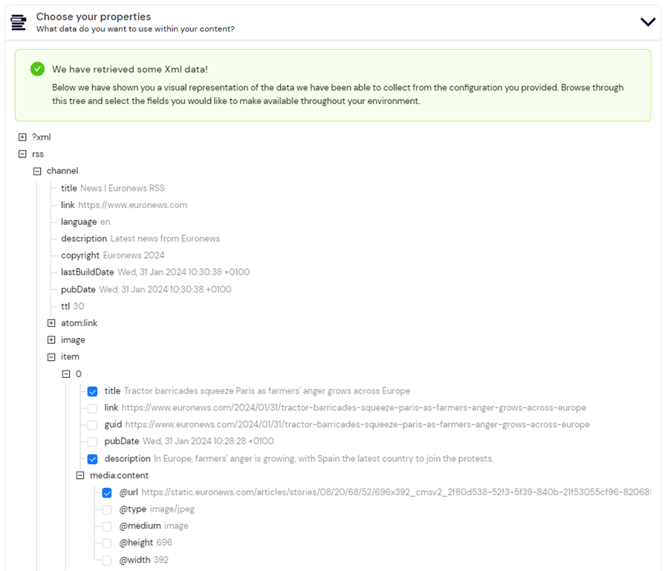Select the item pubDate checkbox
This screenshot has width=670, height=571.
(x=92, y=441)
